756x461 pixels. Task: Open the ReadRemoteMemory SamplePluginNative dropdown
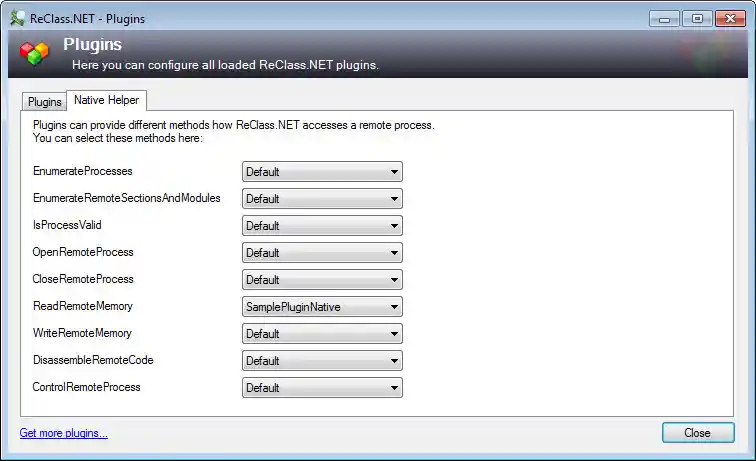[x=322, y=307]
